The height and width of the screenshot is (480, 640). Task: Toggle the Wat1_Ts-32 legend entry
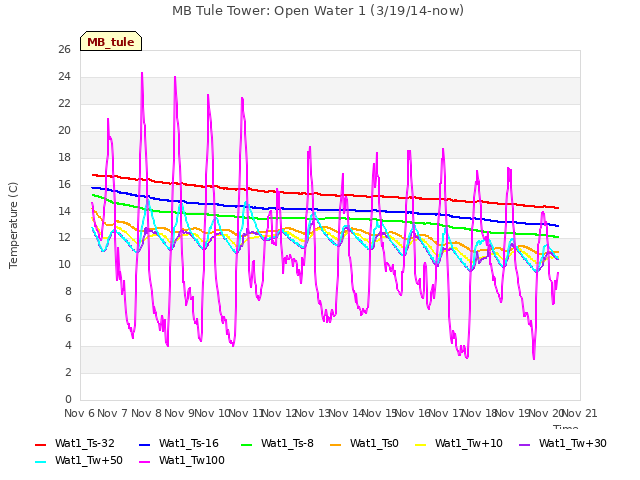[75, 443]
